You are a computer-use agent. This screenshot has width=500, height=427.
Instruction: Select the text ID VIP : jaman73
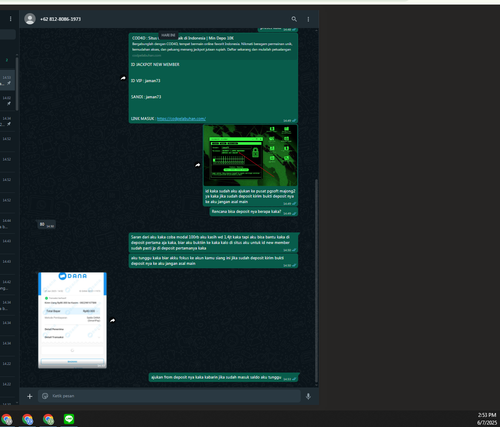coord(146,81)
